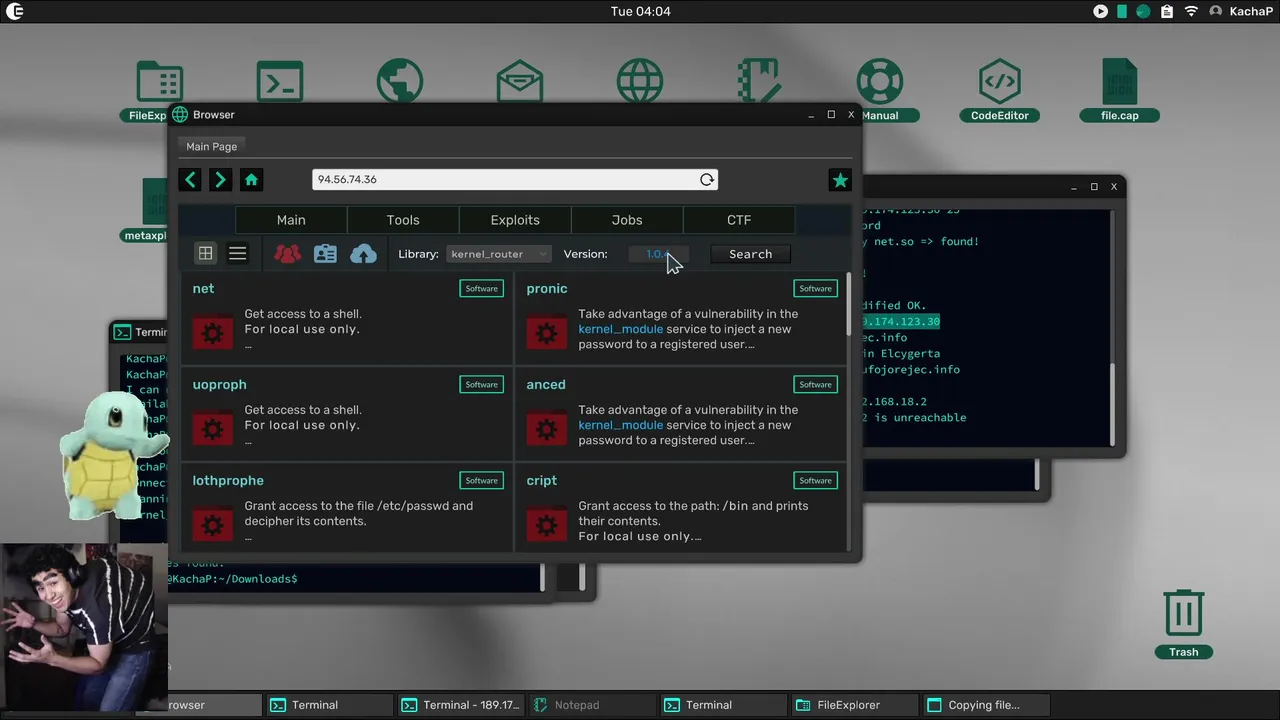The height and width of the screenshot is (720, 1280).
Task: Select the uoproph exploit title
Action: click(x=219, y=384)
